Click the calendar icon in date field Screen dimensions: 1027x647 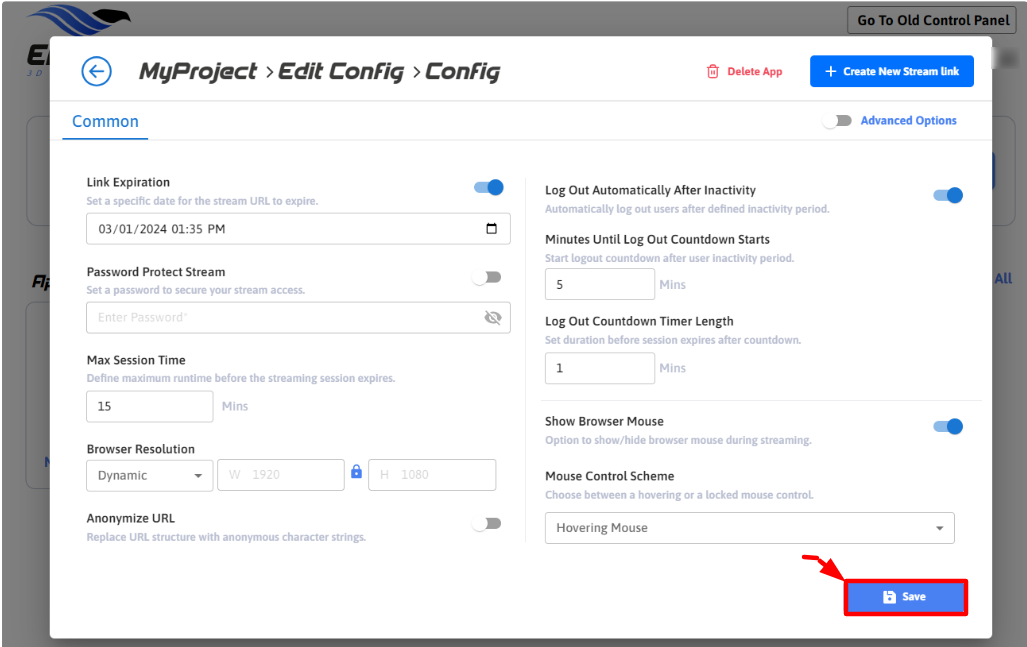pyautogui.click(x=491, y=229)
